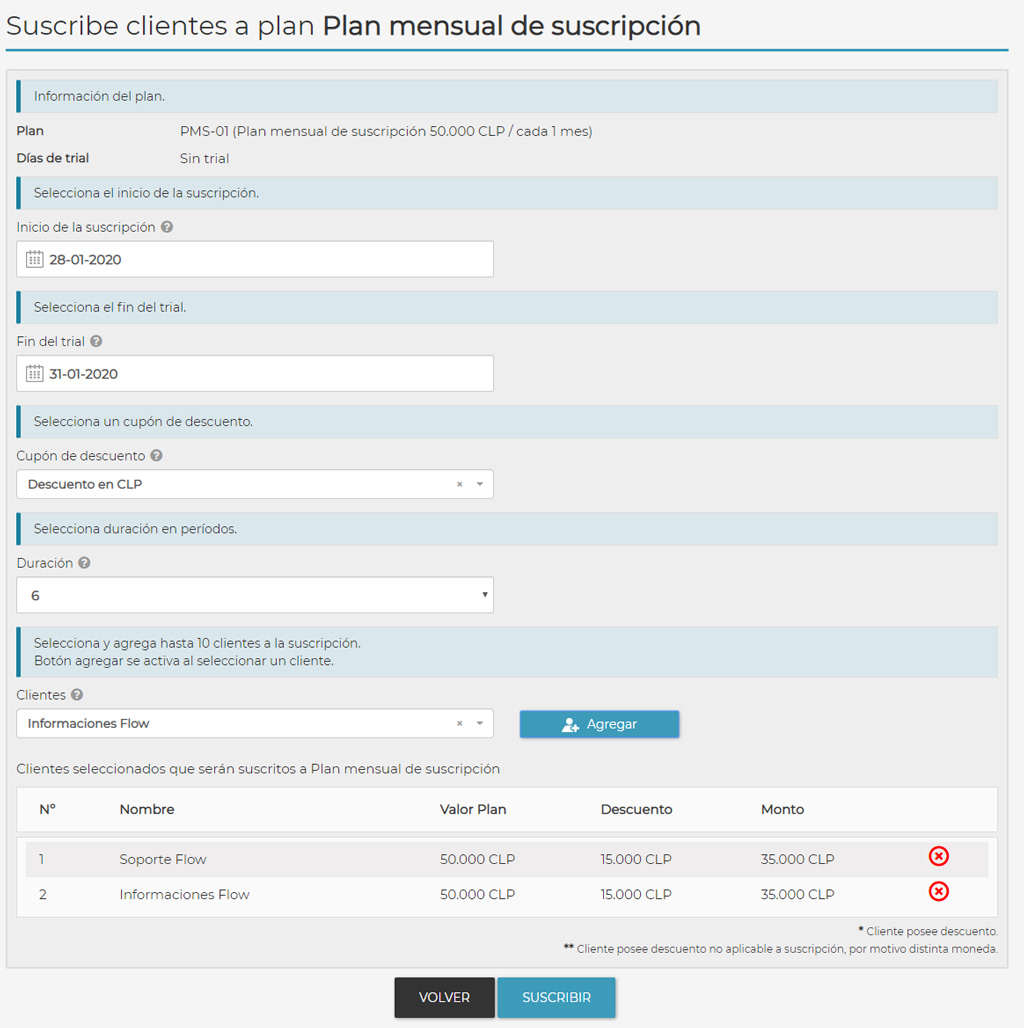
Task: Expand the Cupón de descuento dropdown arrow
Action: (480, 484)
